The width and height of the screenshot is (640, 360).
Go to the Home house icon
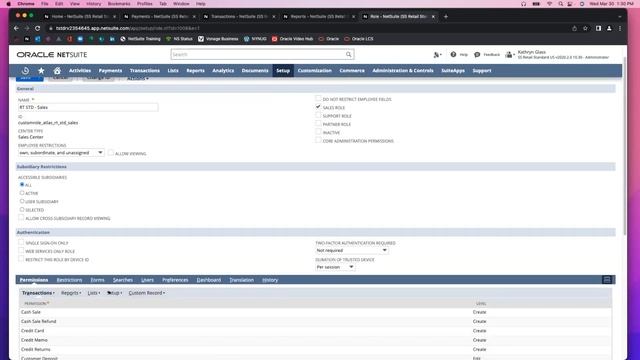click(x=57, y=71)
